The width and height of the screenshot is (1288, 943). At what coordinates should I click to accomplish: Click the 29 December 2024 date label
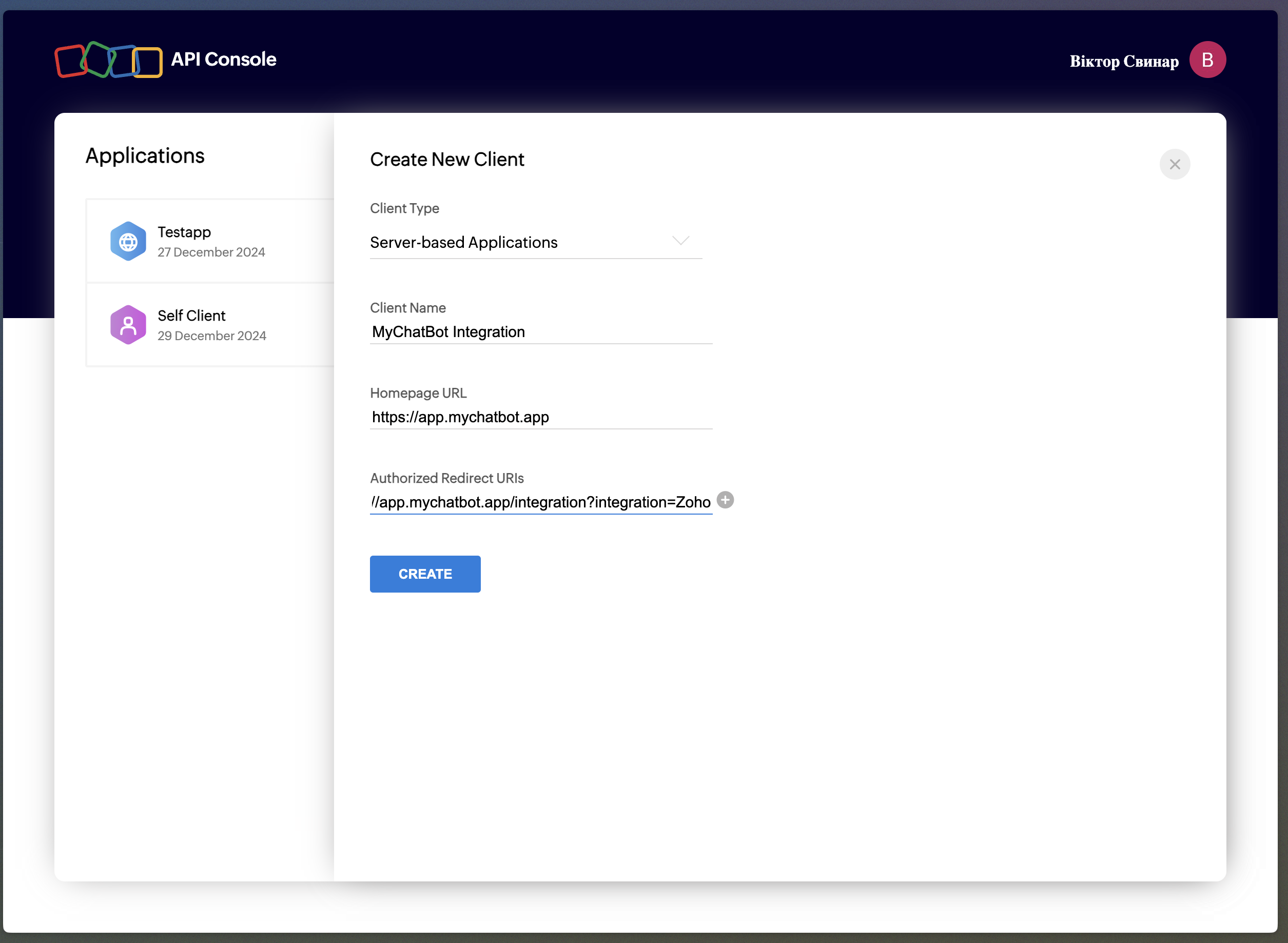pos(212,336)
